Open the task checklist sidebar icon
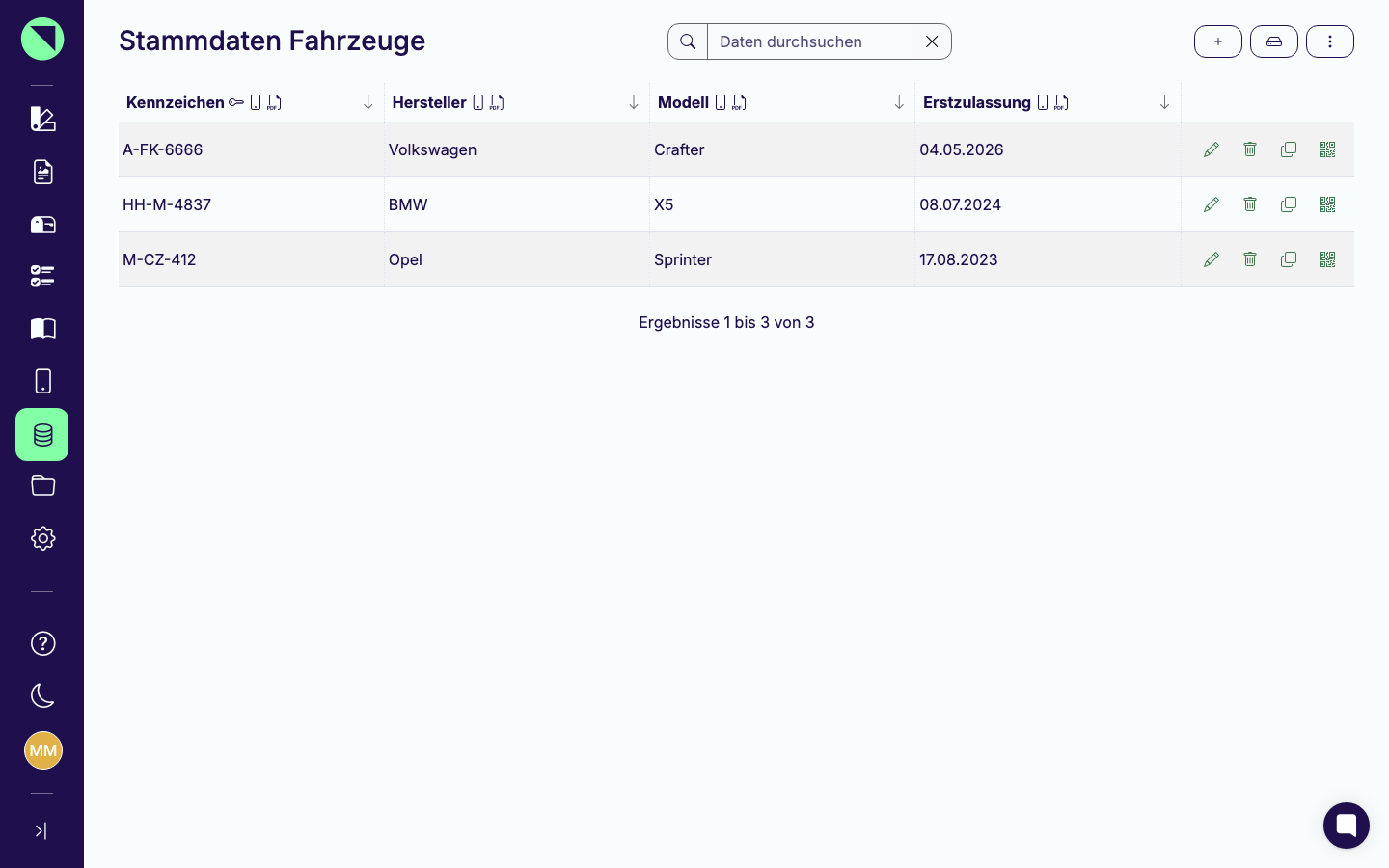 pyautogui.click(x=42, y=277)
